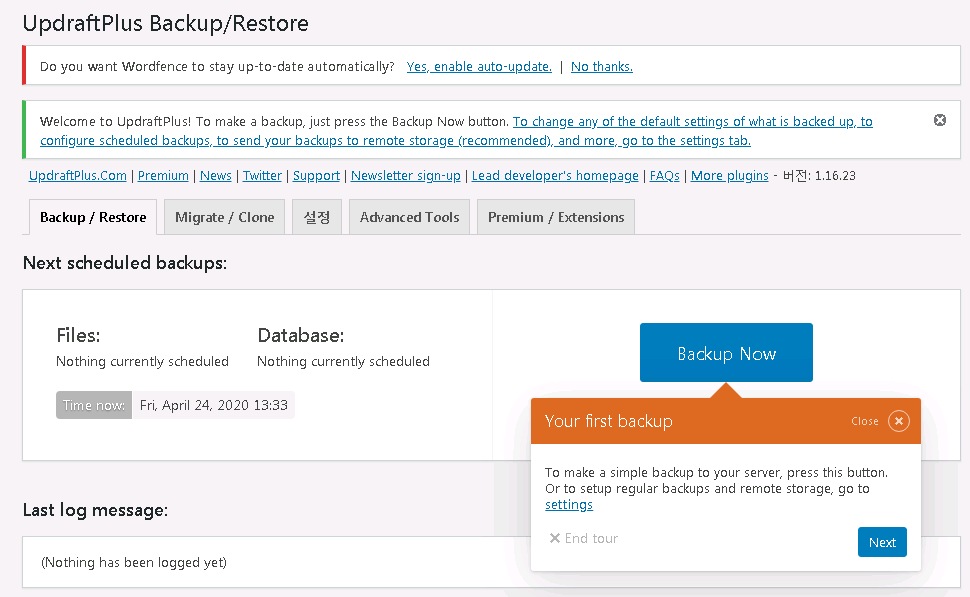Open the News link
The height and width of the screenshot is (597, 970).
(x=215, y=176)
